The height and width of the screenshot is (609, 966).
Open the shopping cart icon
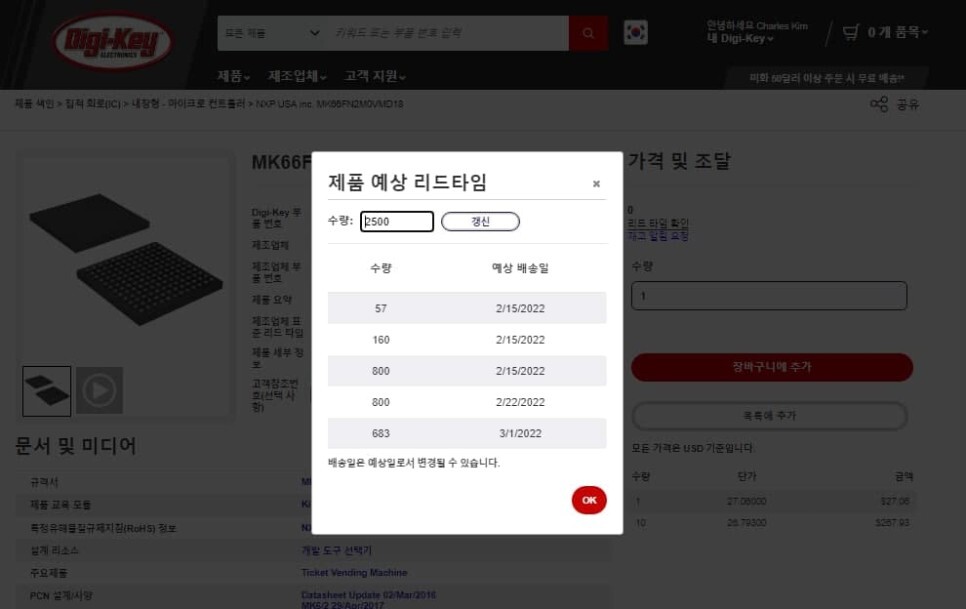tap(850, 32)
